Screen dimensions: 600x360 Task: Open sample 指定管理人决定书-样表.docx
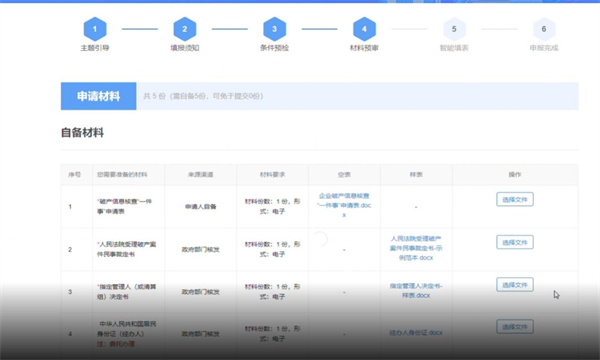pyautogui.click(x=416, y=290)
